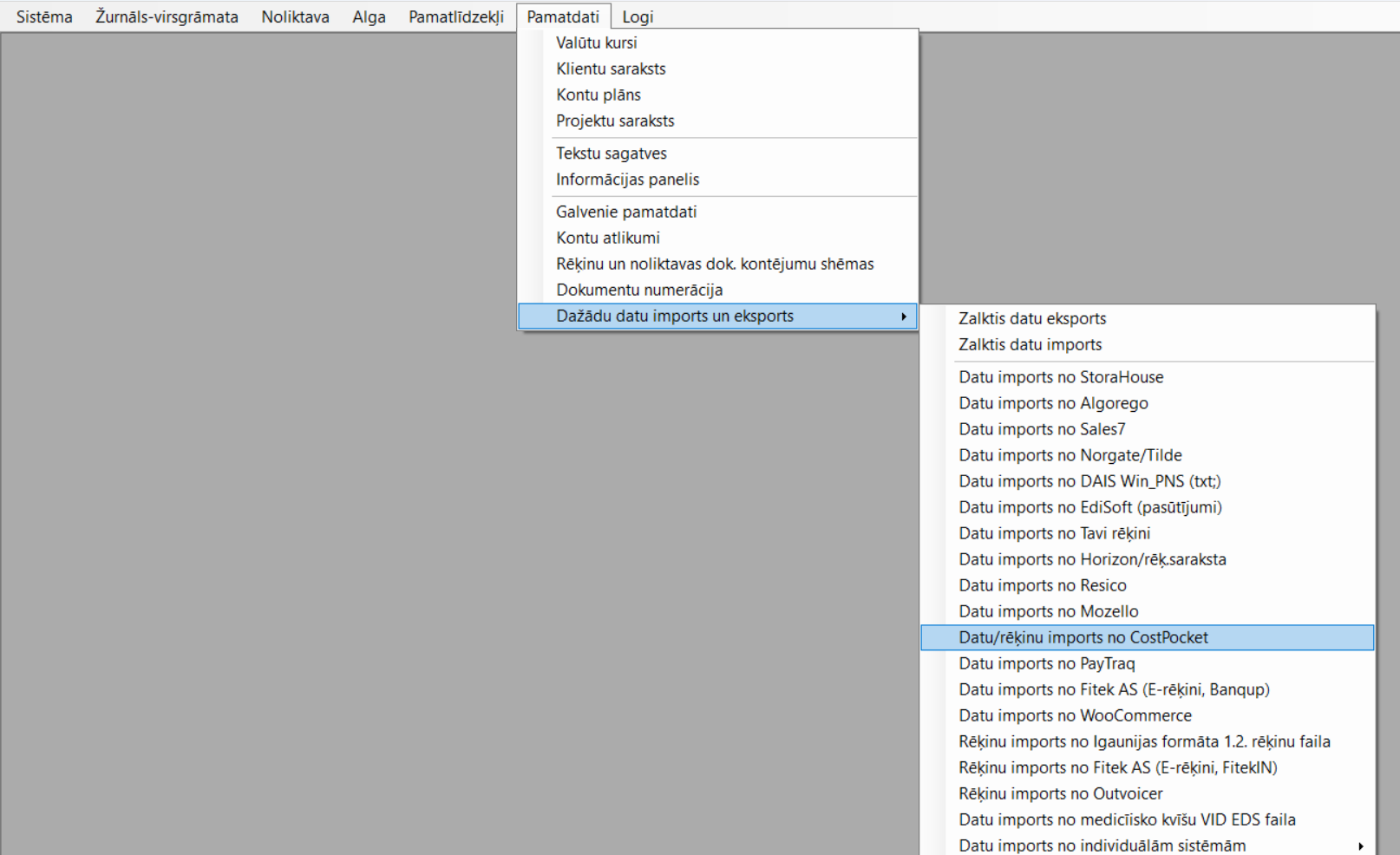Select Valūtu kursi
Viewport: 1400px width, 855px height.
pyautogui.click(x=717, y=42)
